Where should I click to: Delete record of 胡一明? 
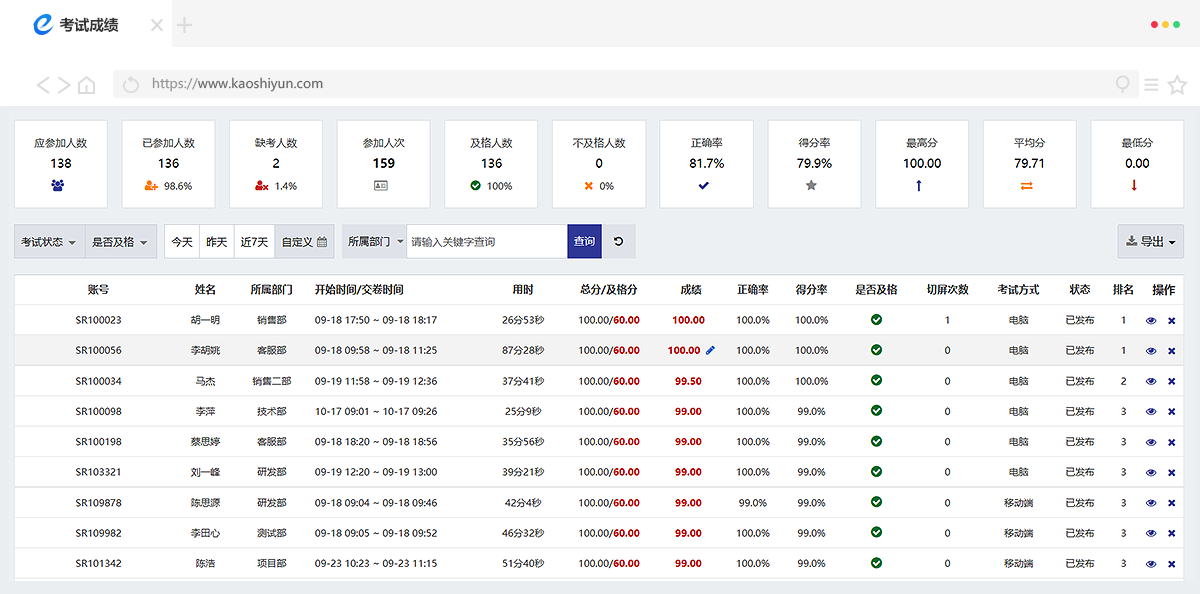pyautogui.click(x=1172, y=321)
